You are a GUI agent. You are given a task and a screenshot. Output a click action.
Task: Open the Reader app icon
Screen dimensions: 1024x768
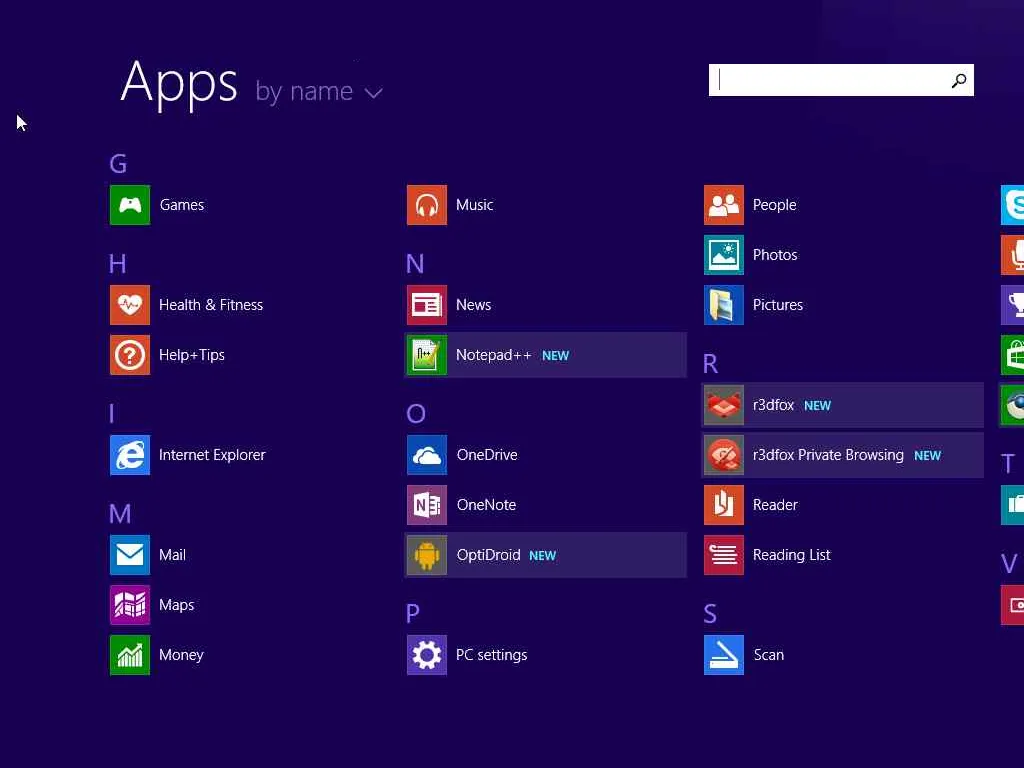pos(724,505)
